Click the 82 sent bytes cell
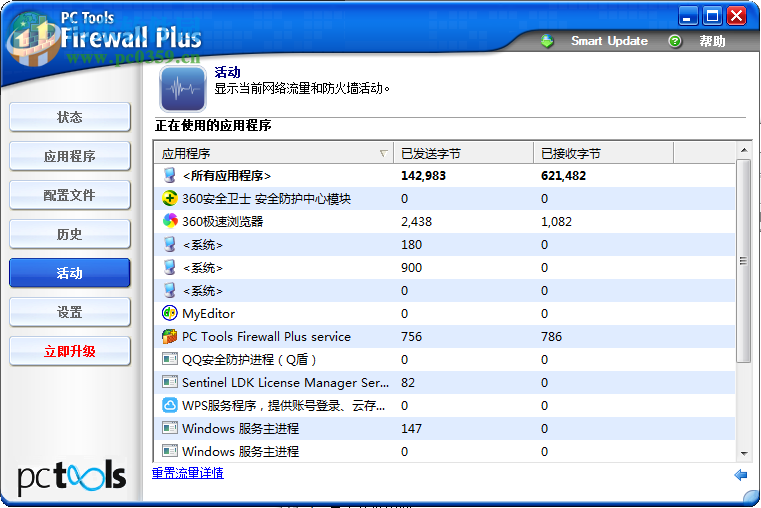This screenshot has height=508, width=761. click(408, 383)
